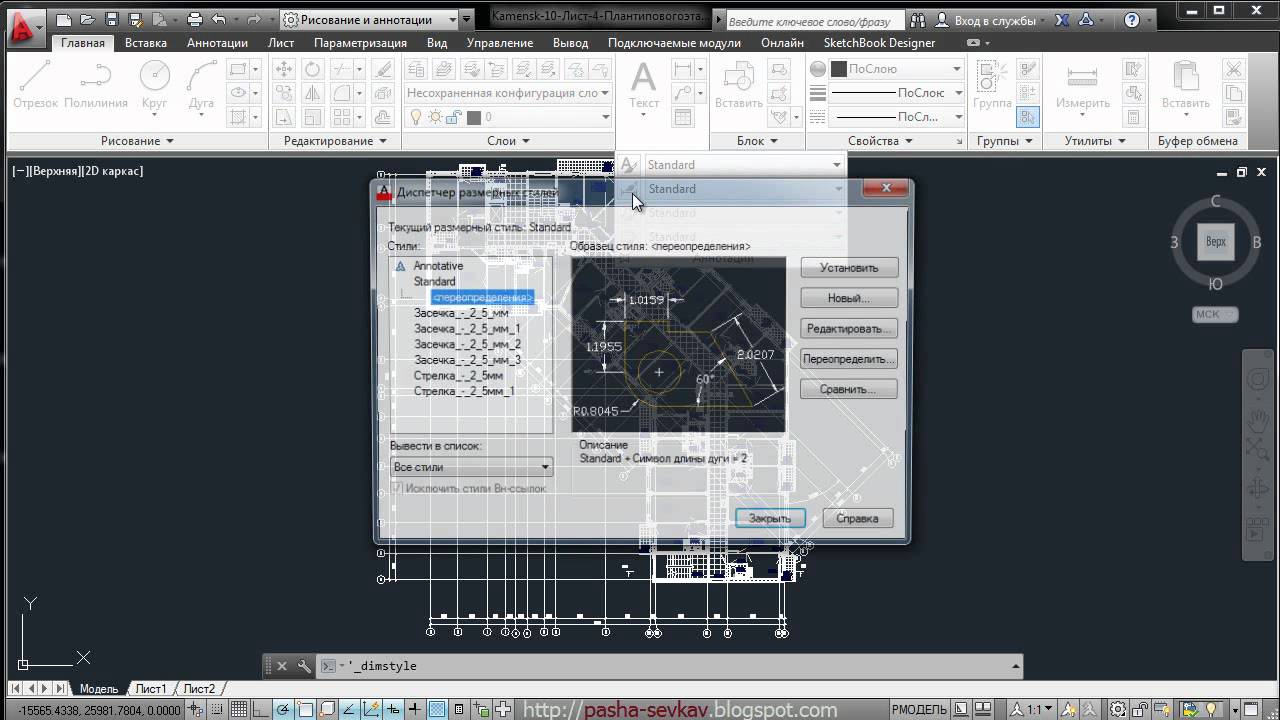Screen dimensions: 1280x720
Task: Expand the Утилиты panel
Action: (1095, 141)
